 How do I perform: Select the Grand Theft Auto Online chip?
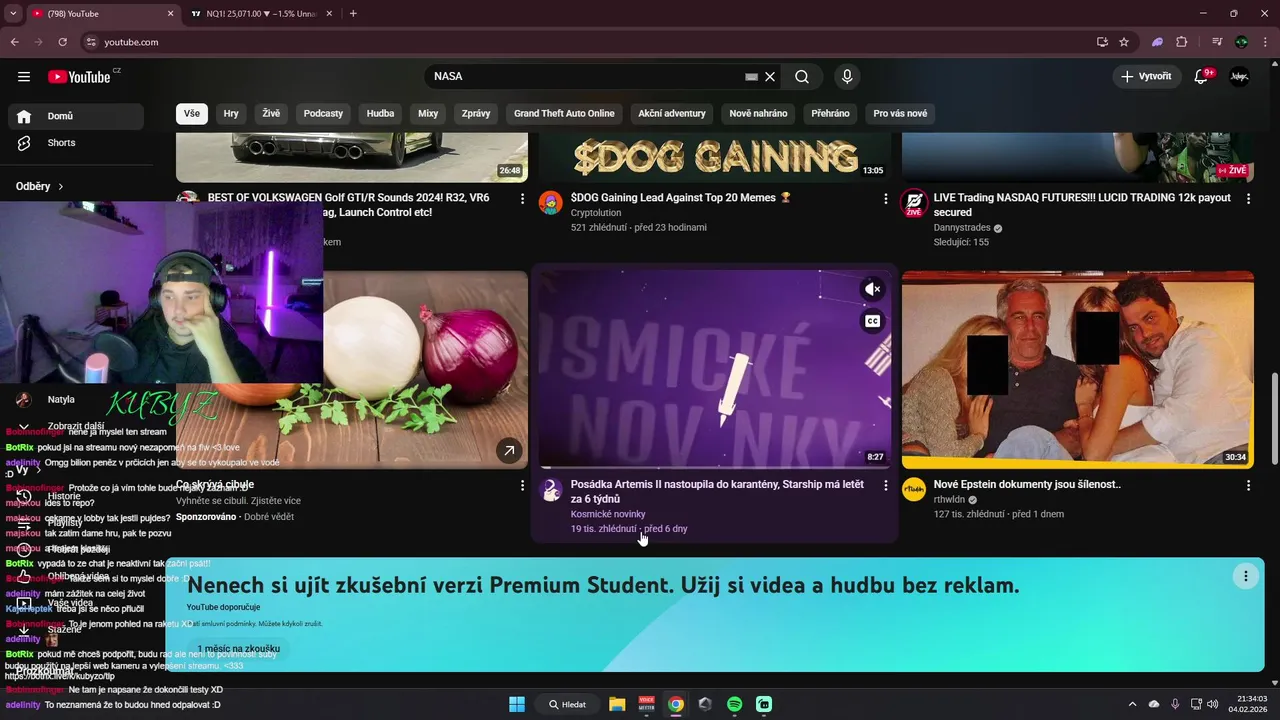[x=564, y=114]
